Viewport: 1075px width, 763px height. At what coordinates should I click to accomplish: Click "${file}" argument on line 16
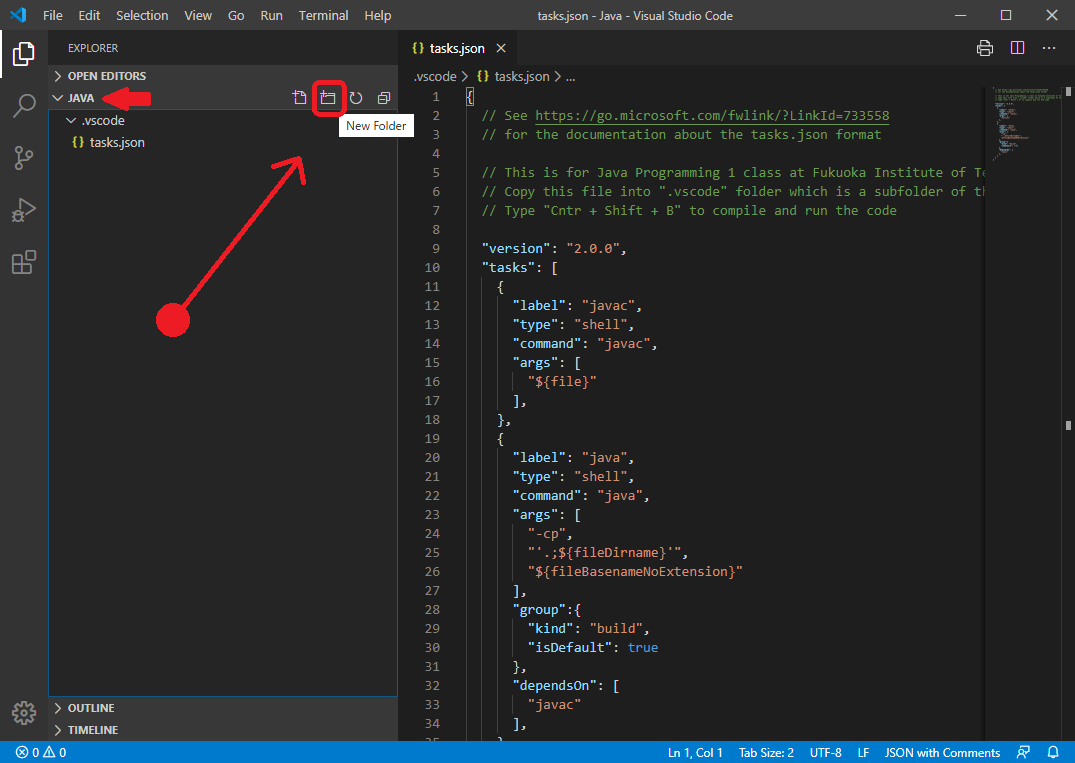562,382
